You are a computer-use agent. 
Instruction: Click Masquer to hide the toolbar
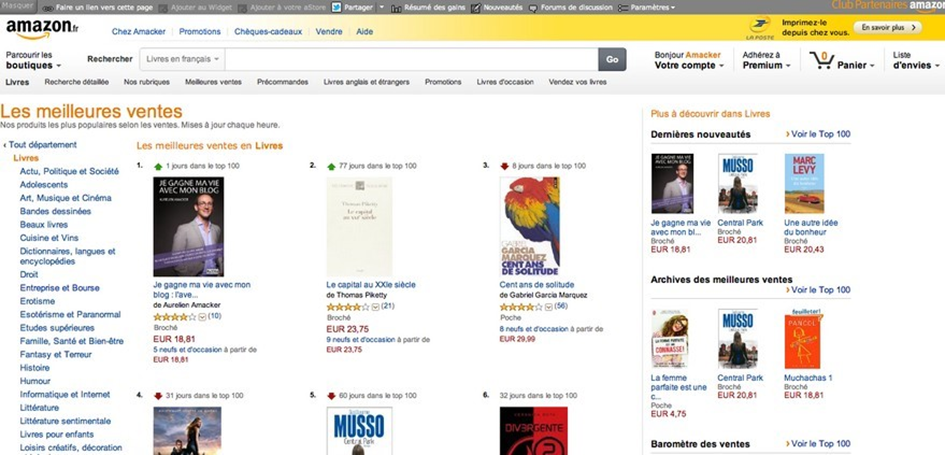[17, 5]
